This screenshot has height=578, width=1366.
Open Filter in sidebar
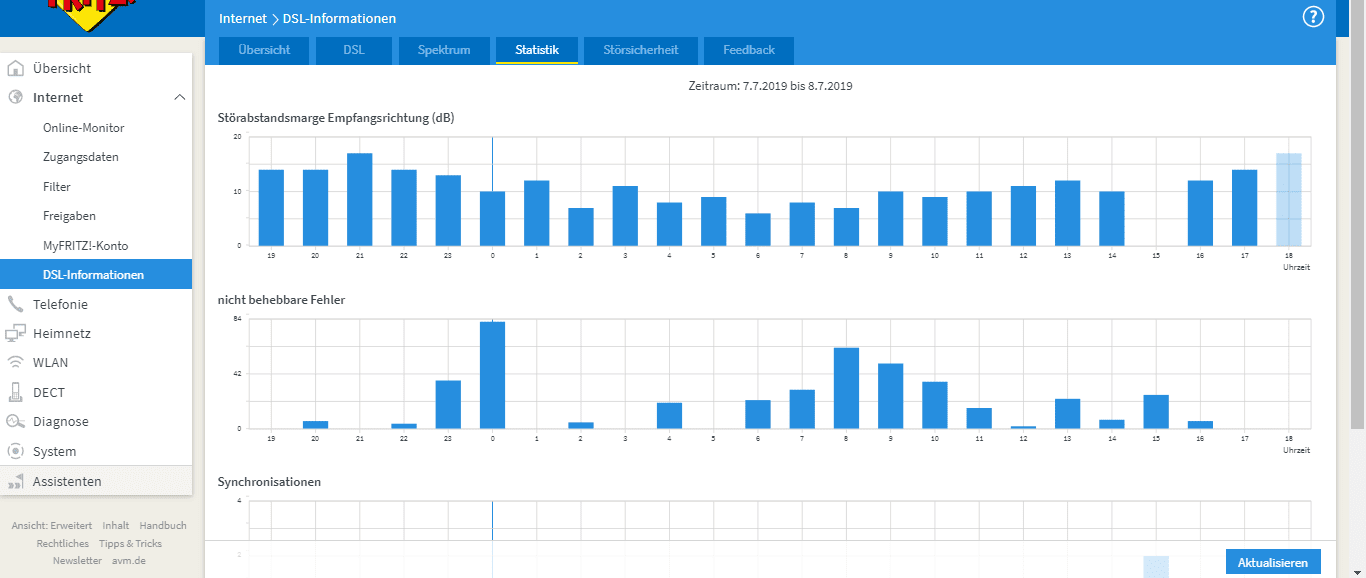coord(56,186)
